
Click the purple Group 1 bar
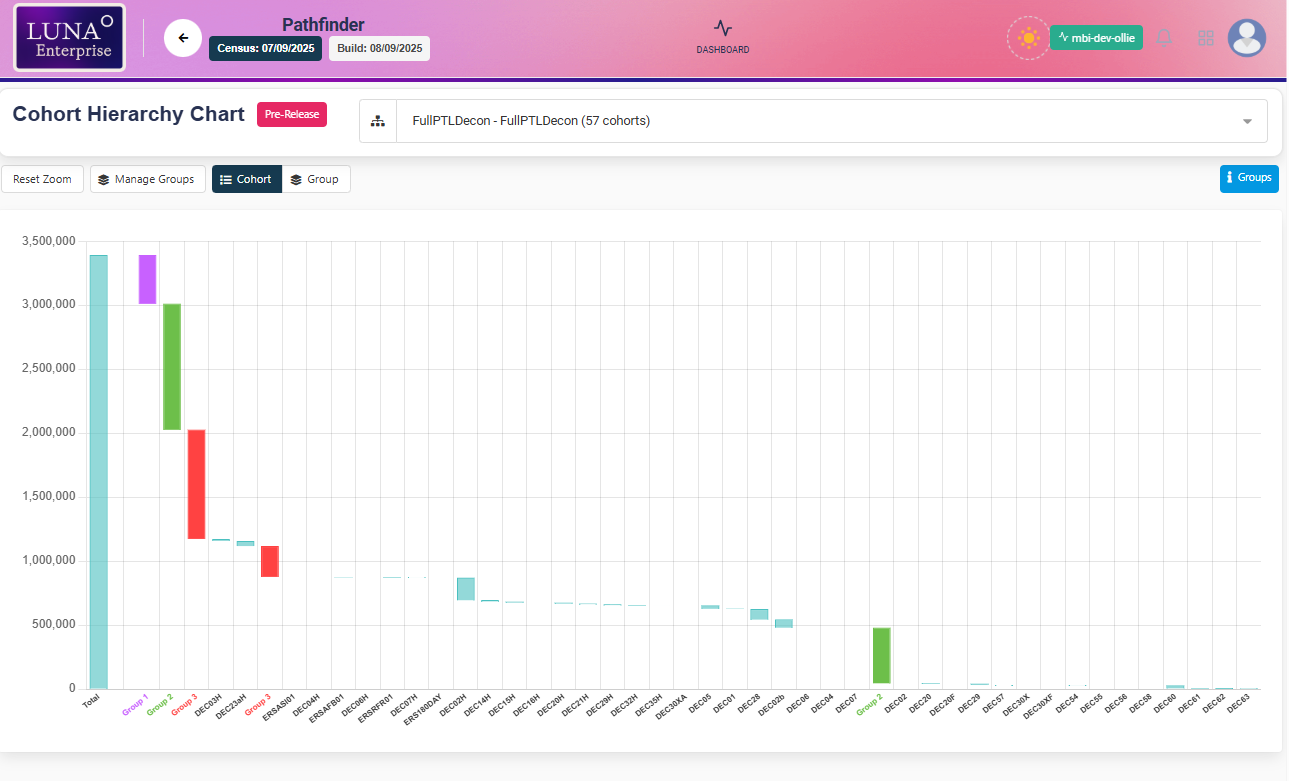tap(147, 279)
